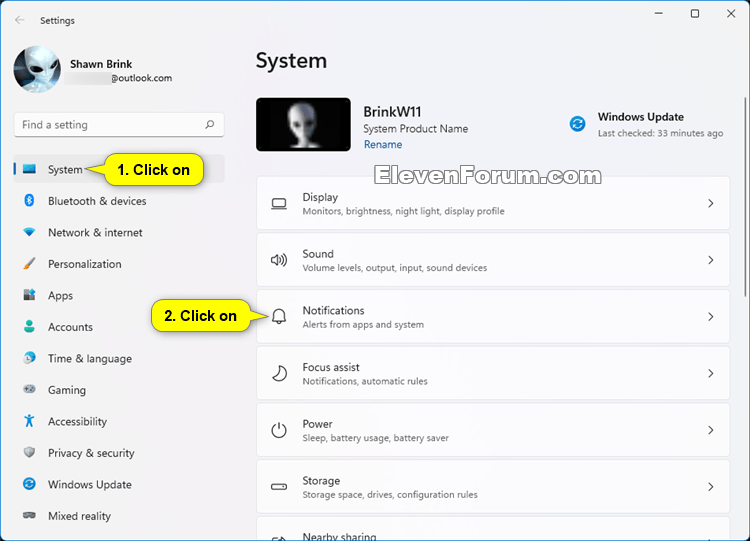This screenshot has height=541, width=750.
Task: Open Focus assist settings
Action: (x=493, y=373)
